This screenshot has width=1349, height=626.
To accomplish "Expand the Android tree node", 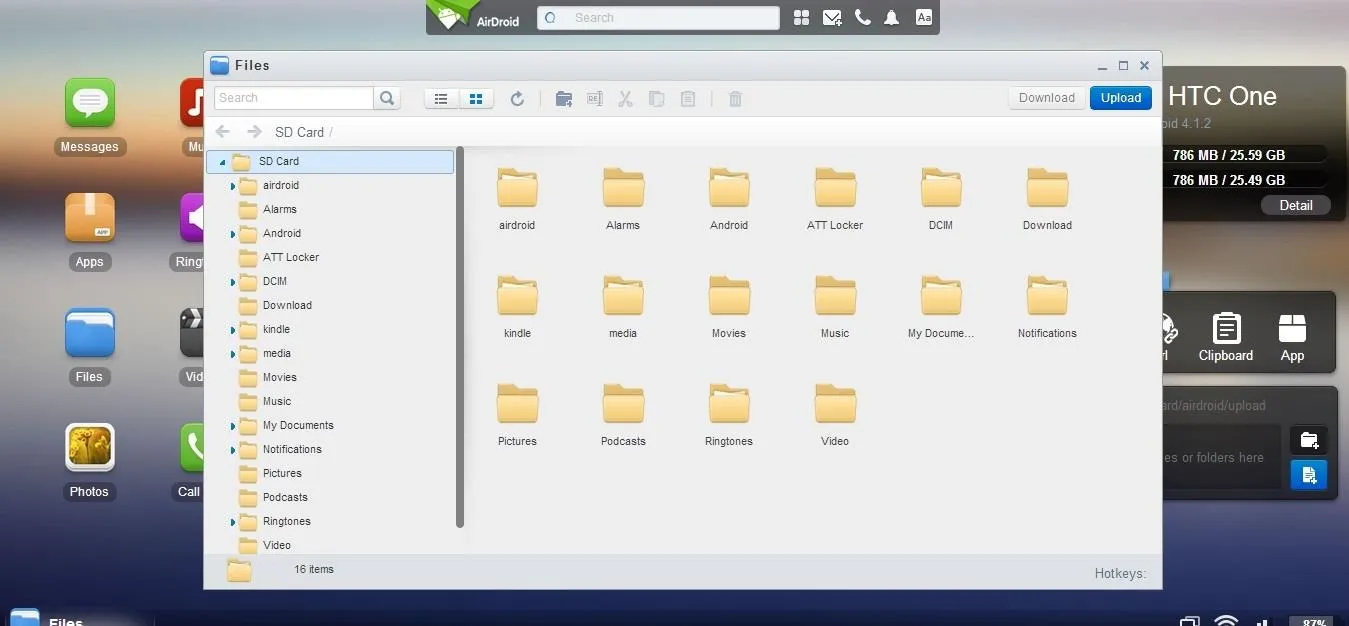I will coord(233,234).
